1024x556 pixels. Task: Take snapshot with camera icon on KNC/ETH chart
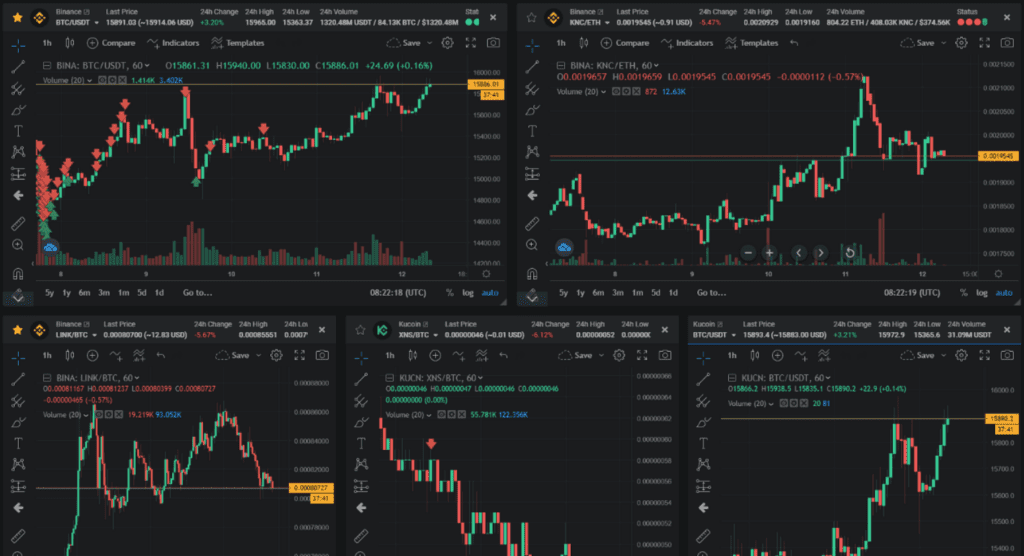point(1007,43)
